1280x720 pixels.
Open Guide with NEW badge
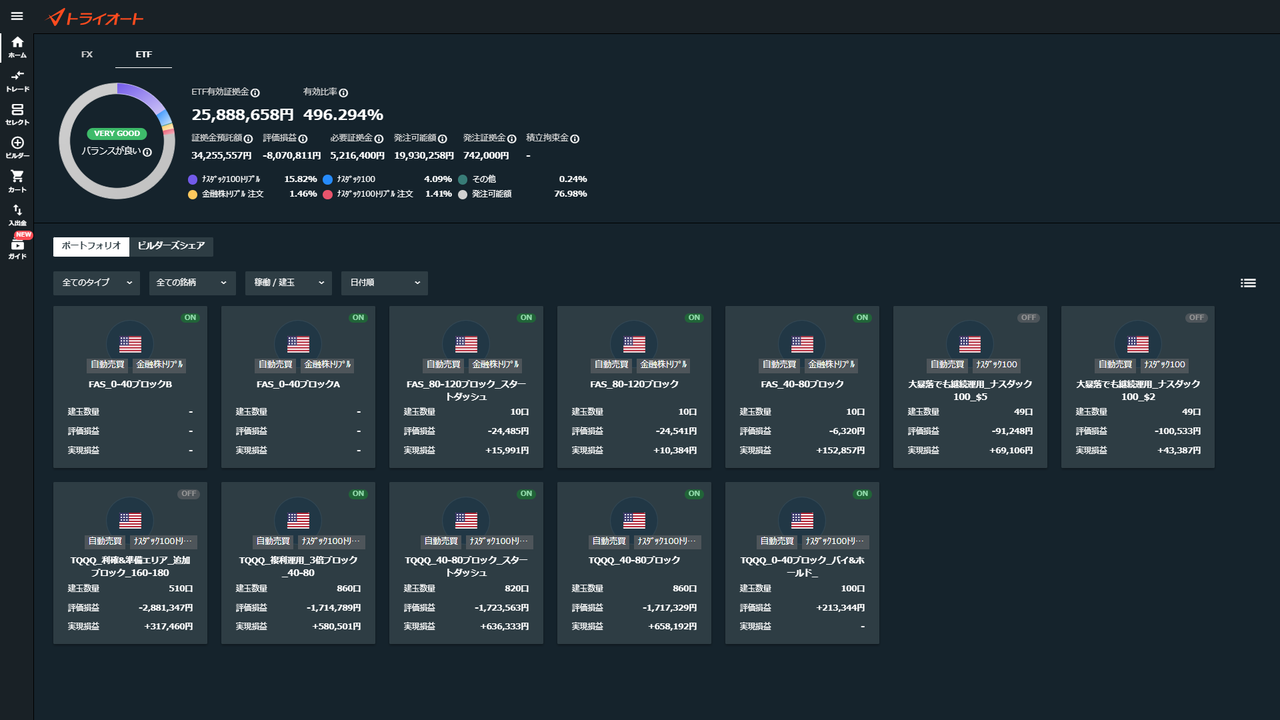click(x=17, y=248)
